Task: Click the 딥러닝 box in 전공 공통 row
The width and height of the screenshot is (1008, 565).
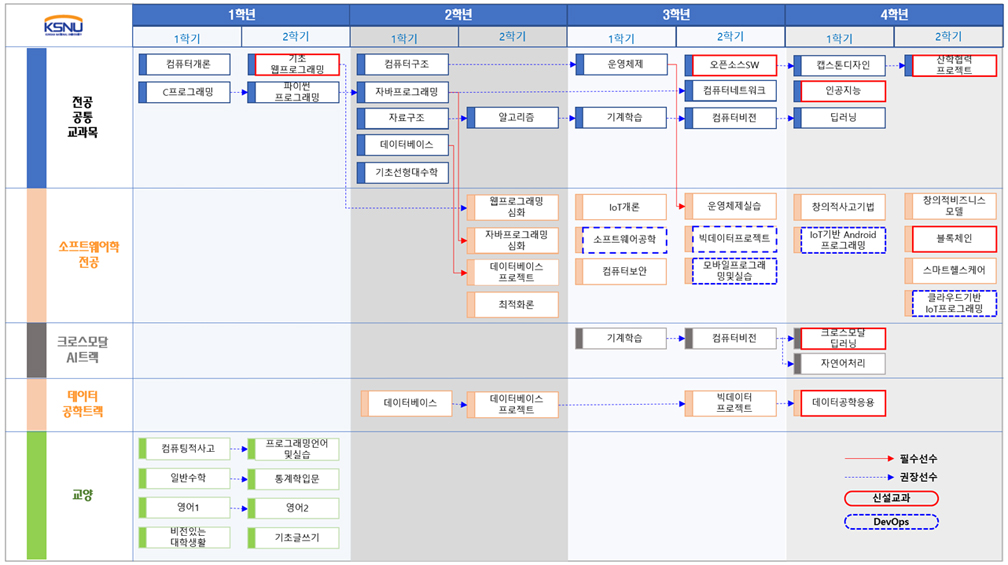Action: coord(840,118)
